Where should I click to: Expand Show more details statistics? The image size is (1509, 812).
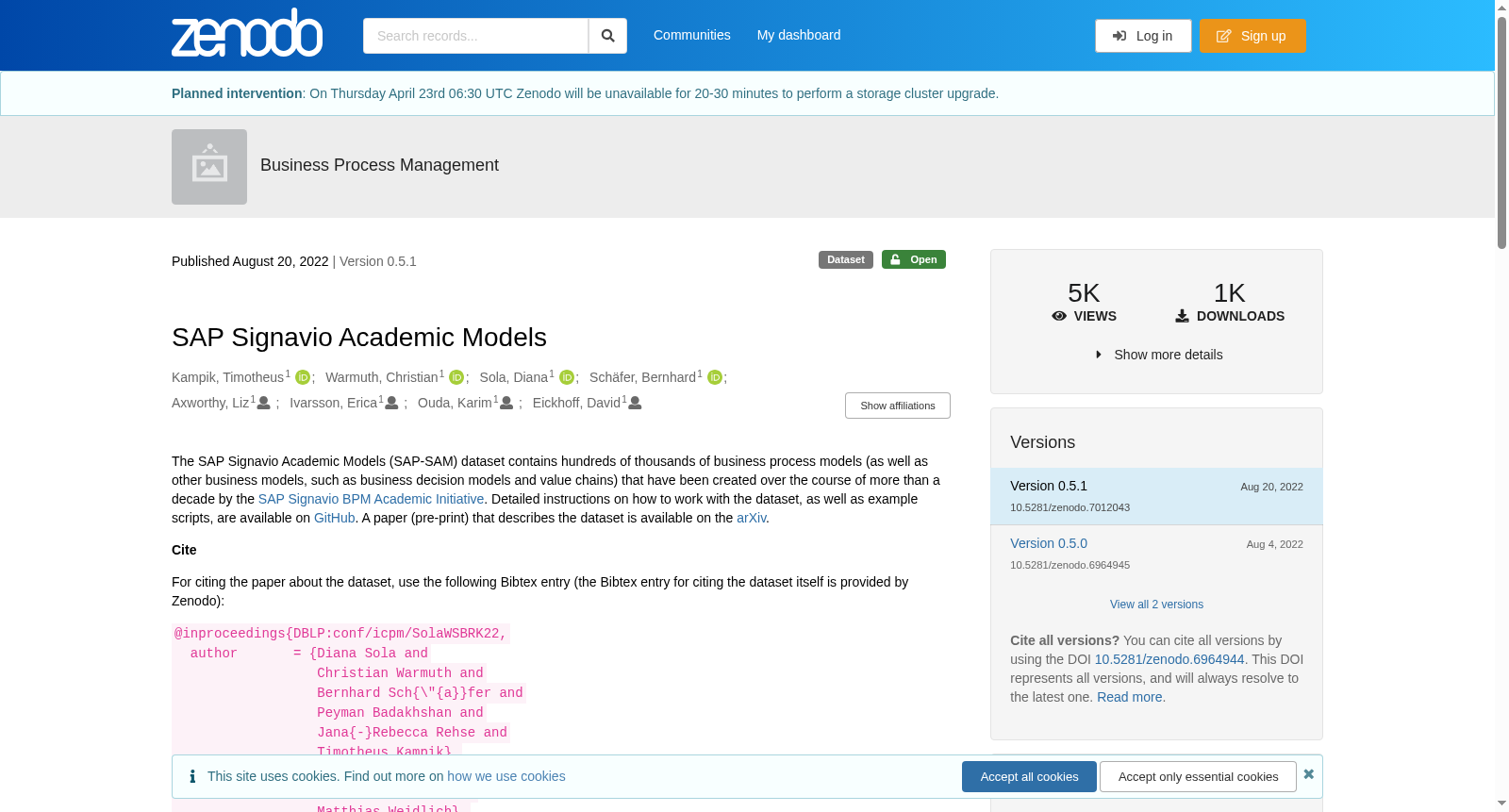tap(1159, 355)
